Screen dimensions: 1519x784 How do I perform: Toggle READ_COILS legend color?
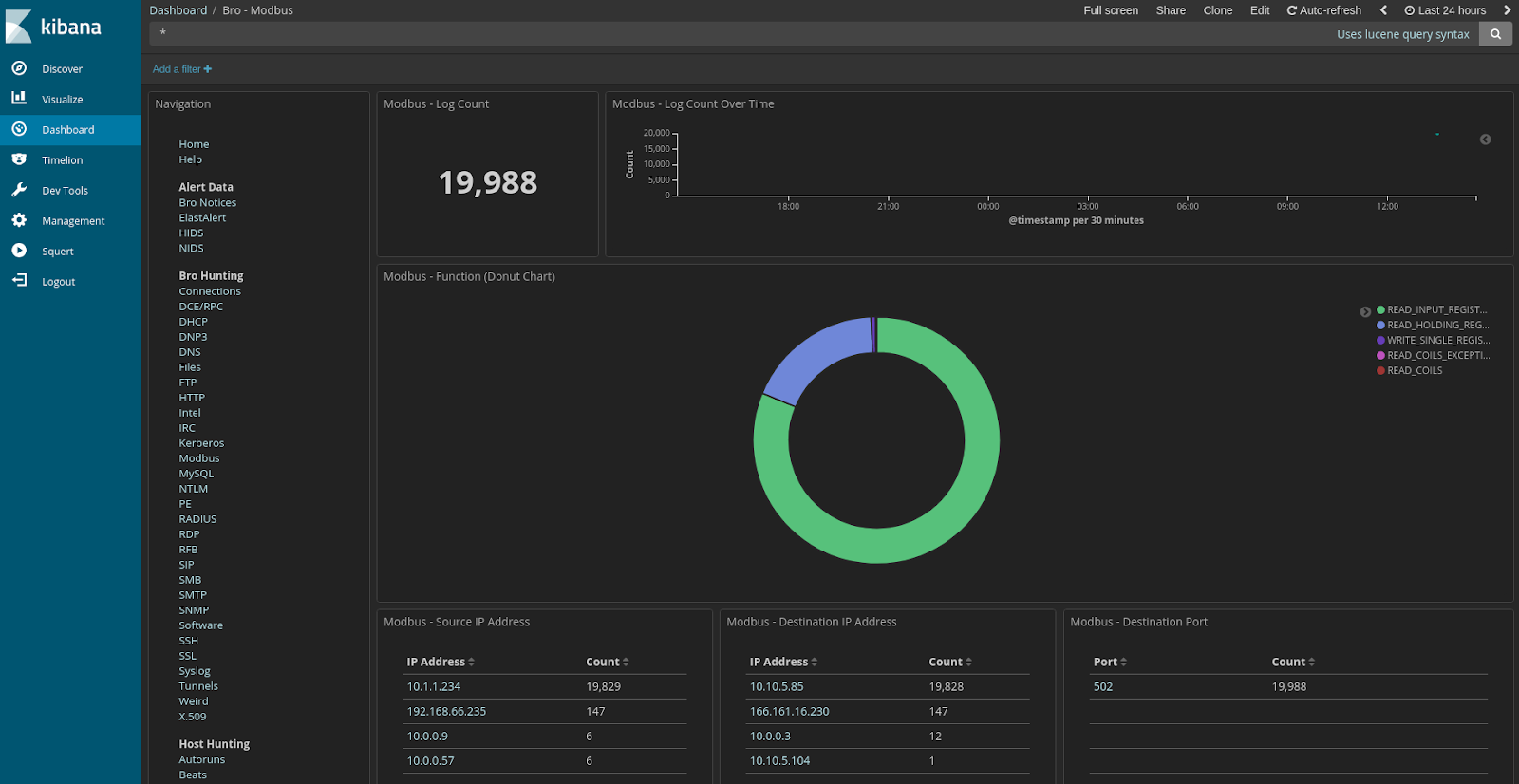tap(1380, 370)
